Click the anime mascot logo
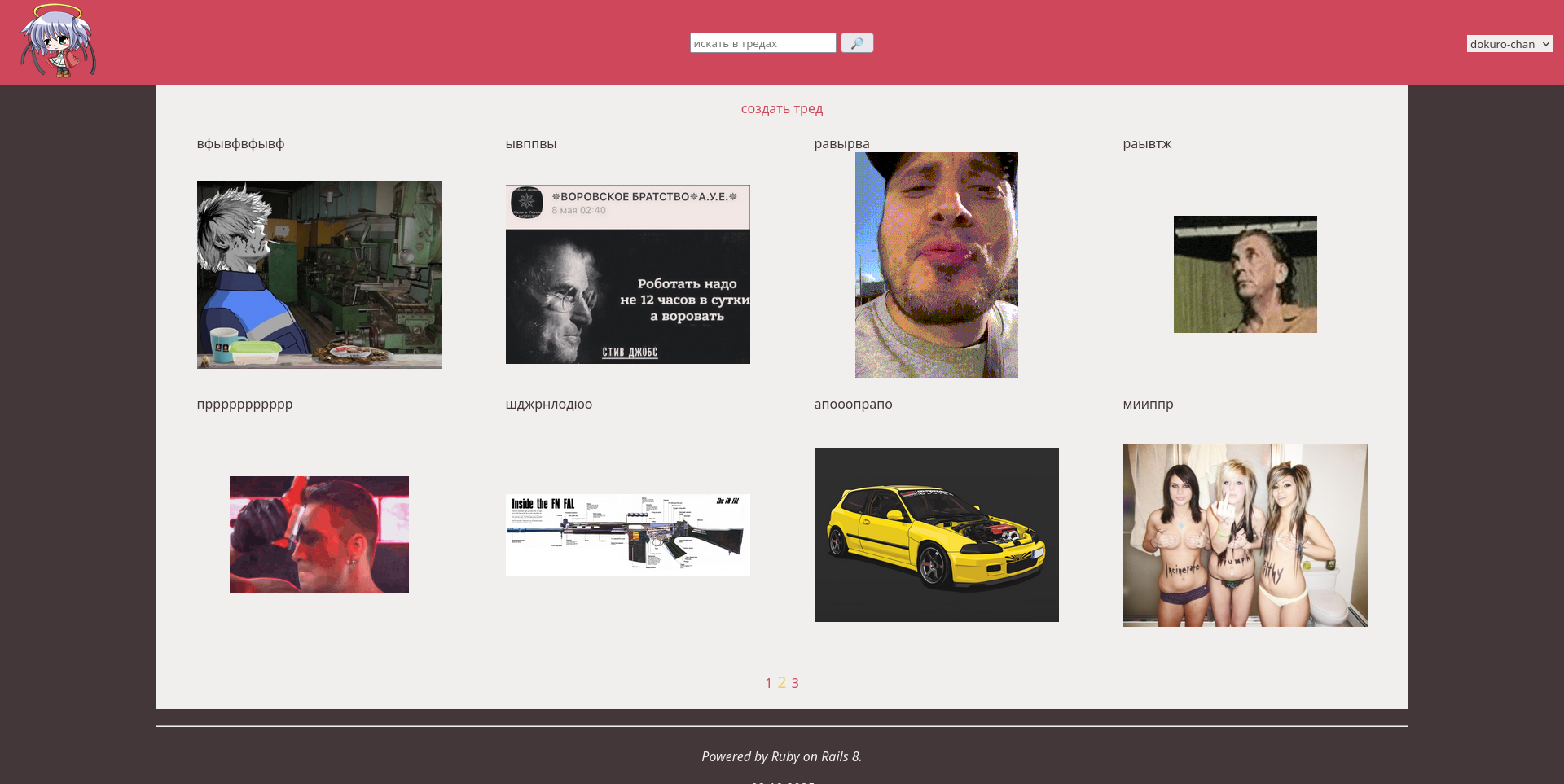The image size is (1564, 784). tap(58, 42)
